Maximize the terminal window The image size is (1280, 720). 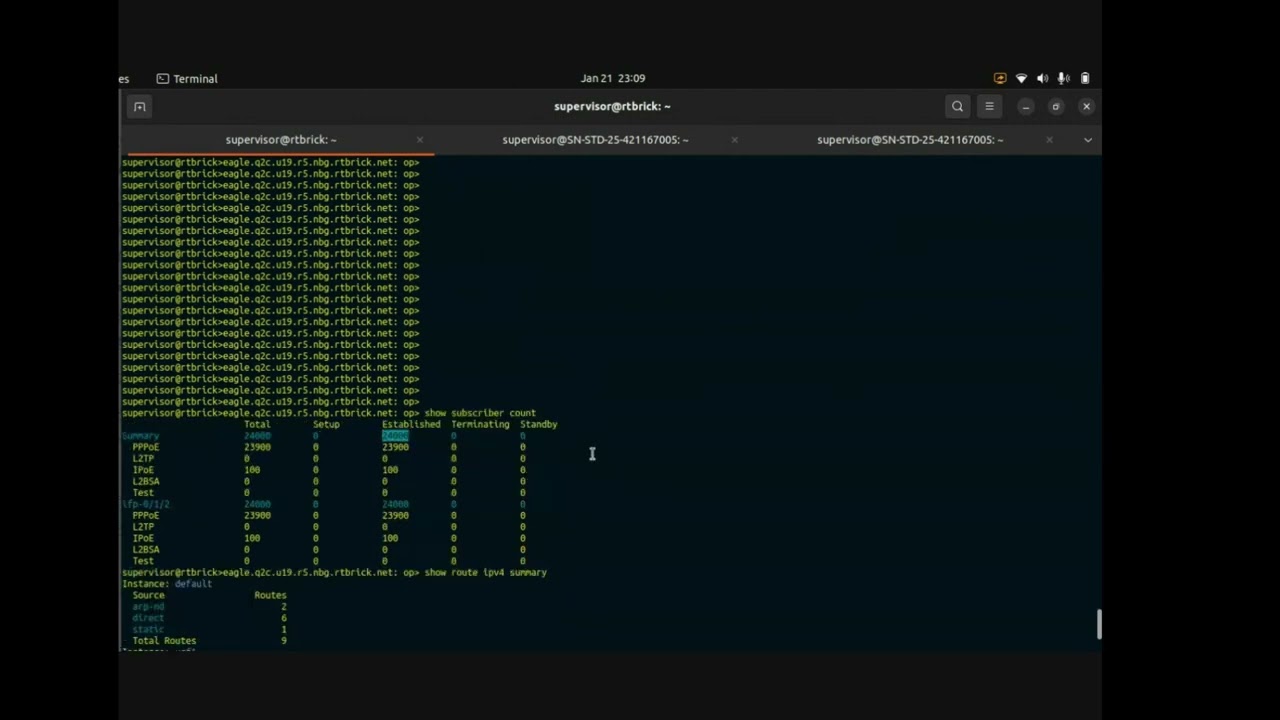[x=1056, y=106]
